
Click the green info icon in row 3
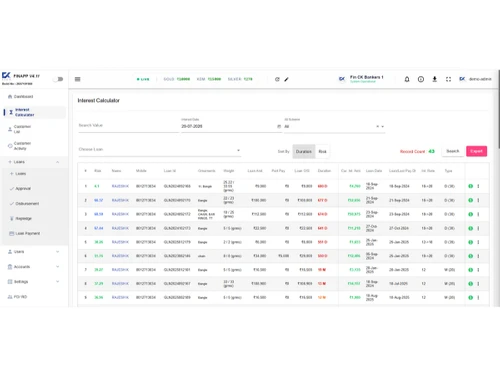pos(471,214)
